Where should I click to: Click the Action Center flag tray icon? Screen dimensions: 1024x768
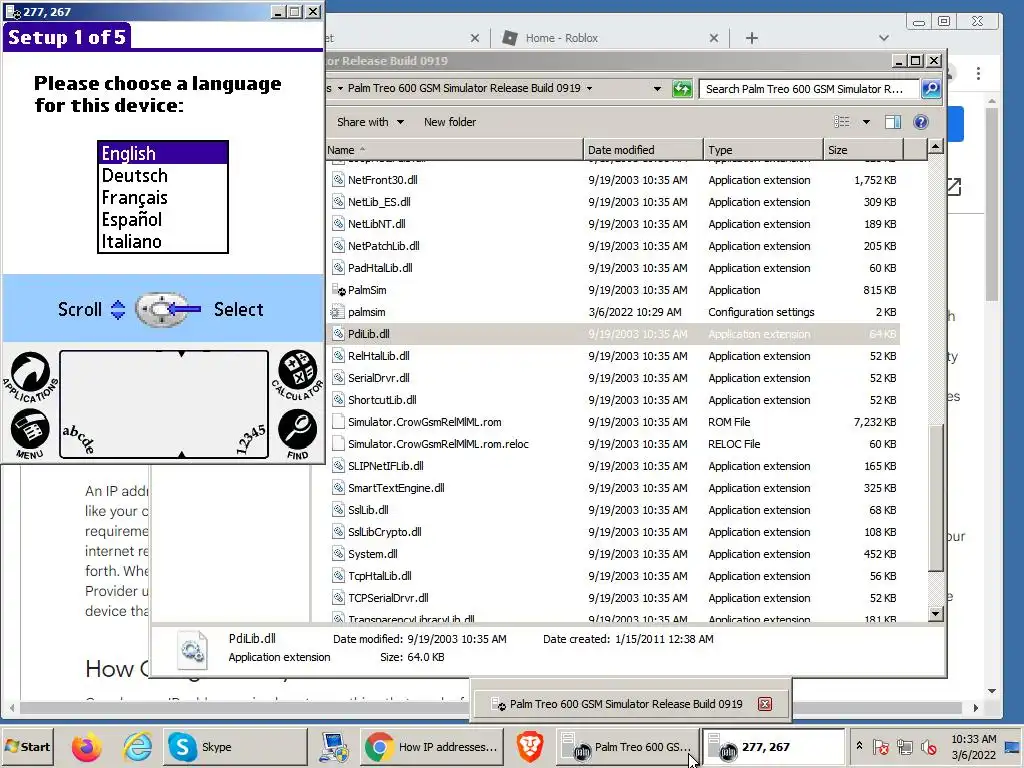(880, 747)
